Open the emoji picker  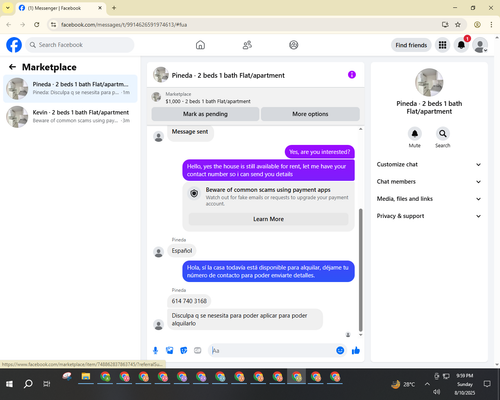(x=340, y=350)
